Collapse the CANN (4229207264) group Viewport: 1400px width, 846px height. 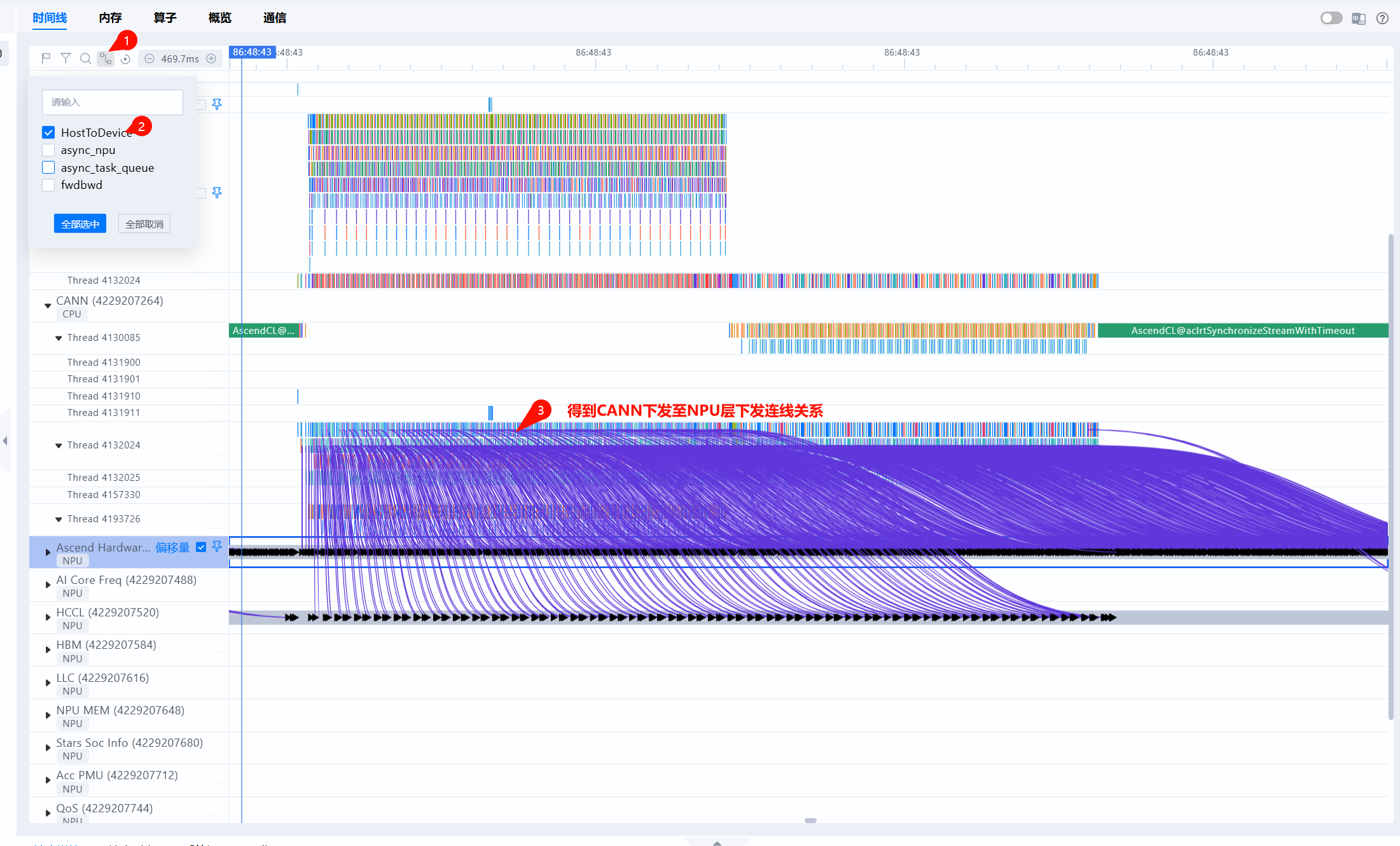tap(48, 305)
